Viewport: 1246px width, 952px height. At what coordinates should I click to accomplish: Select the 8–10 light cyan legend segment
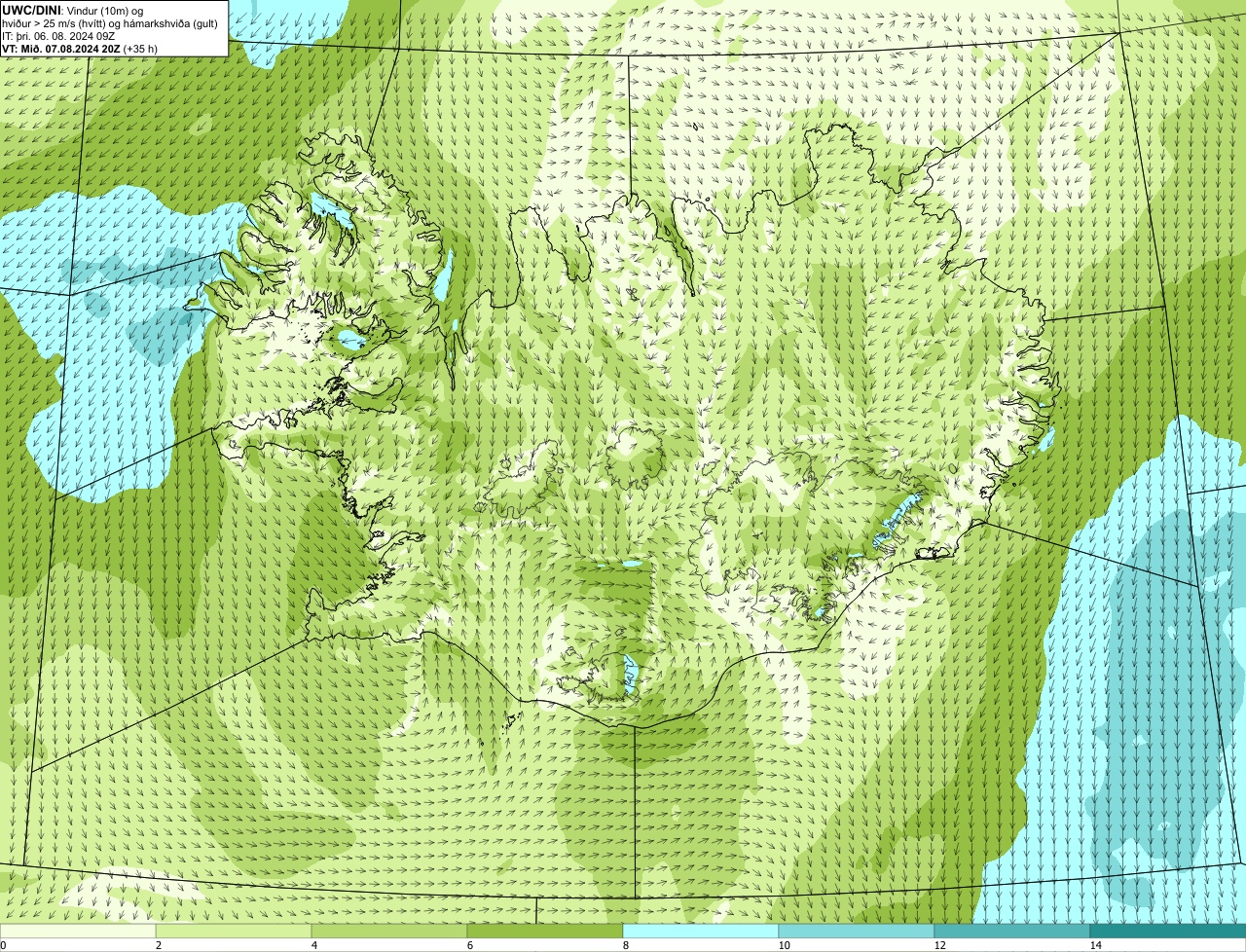point(701,931)
